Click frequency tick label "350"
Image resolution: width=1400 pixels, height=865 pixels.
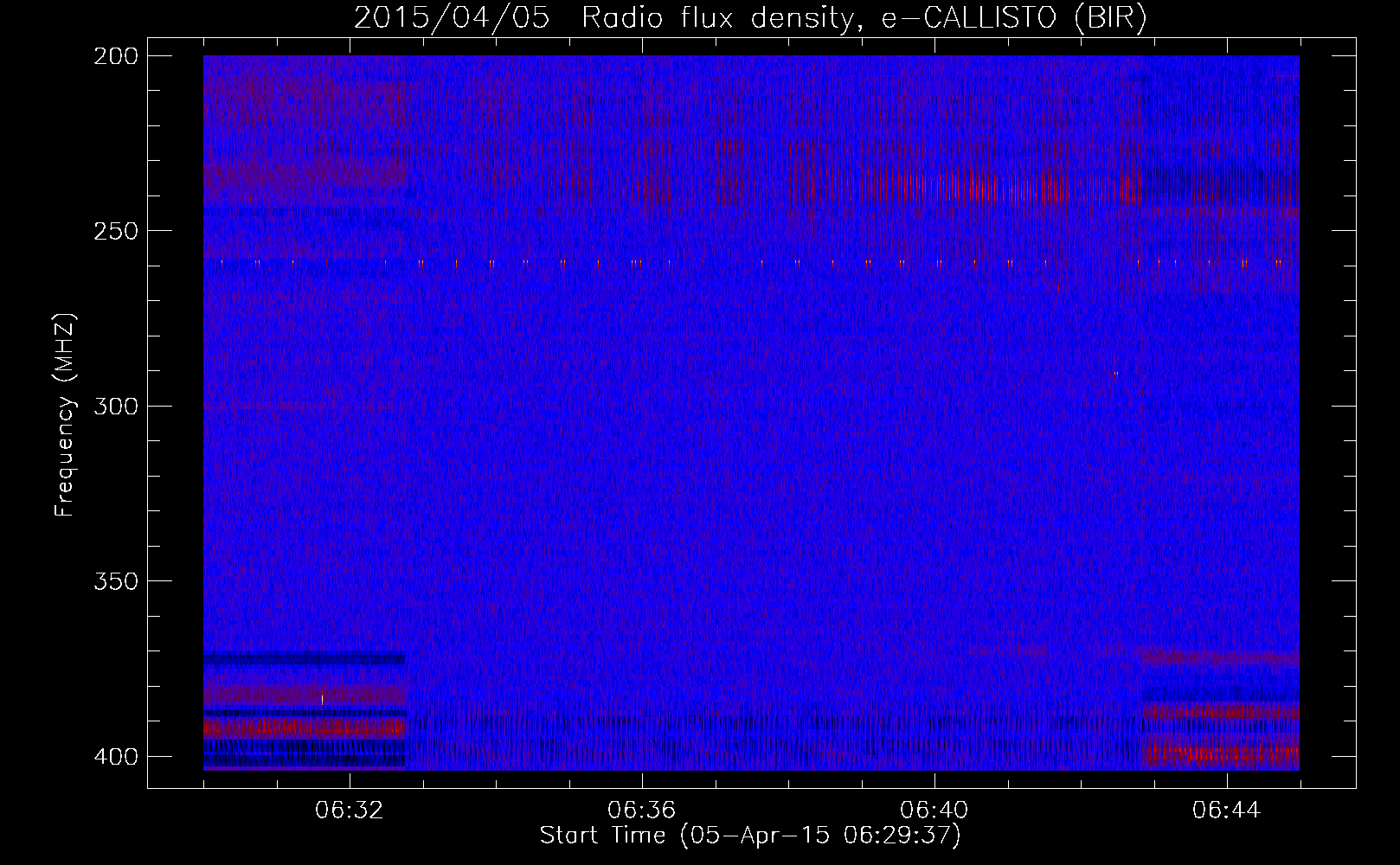click(115, 581)
